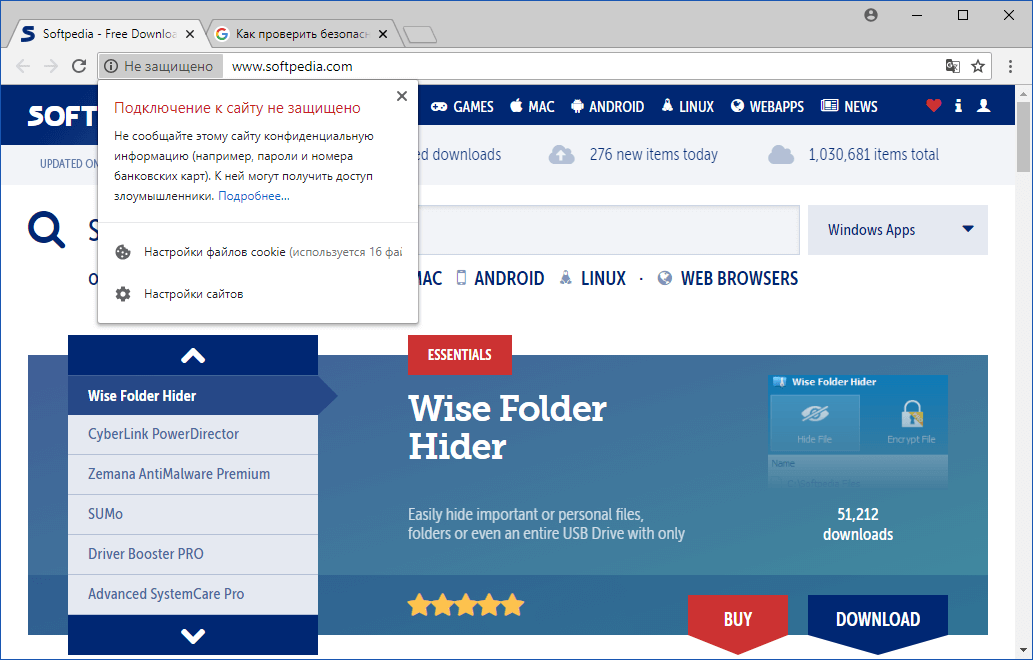Click the LINUX category link below search
1033x660 pixels.
point(592,278)
